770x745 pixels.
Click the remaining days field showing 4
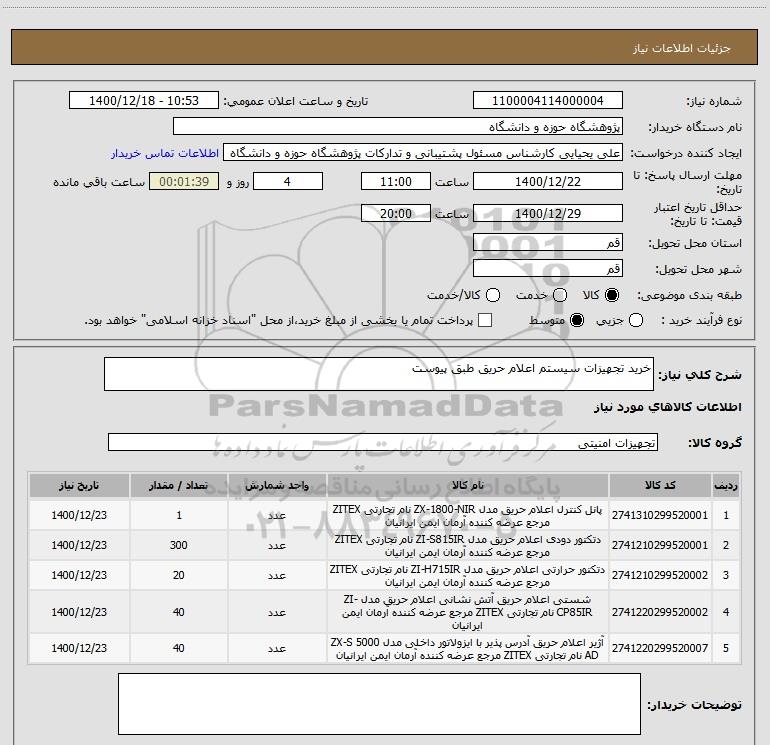point(288,182)
